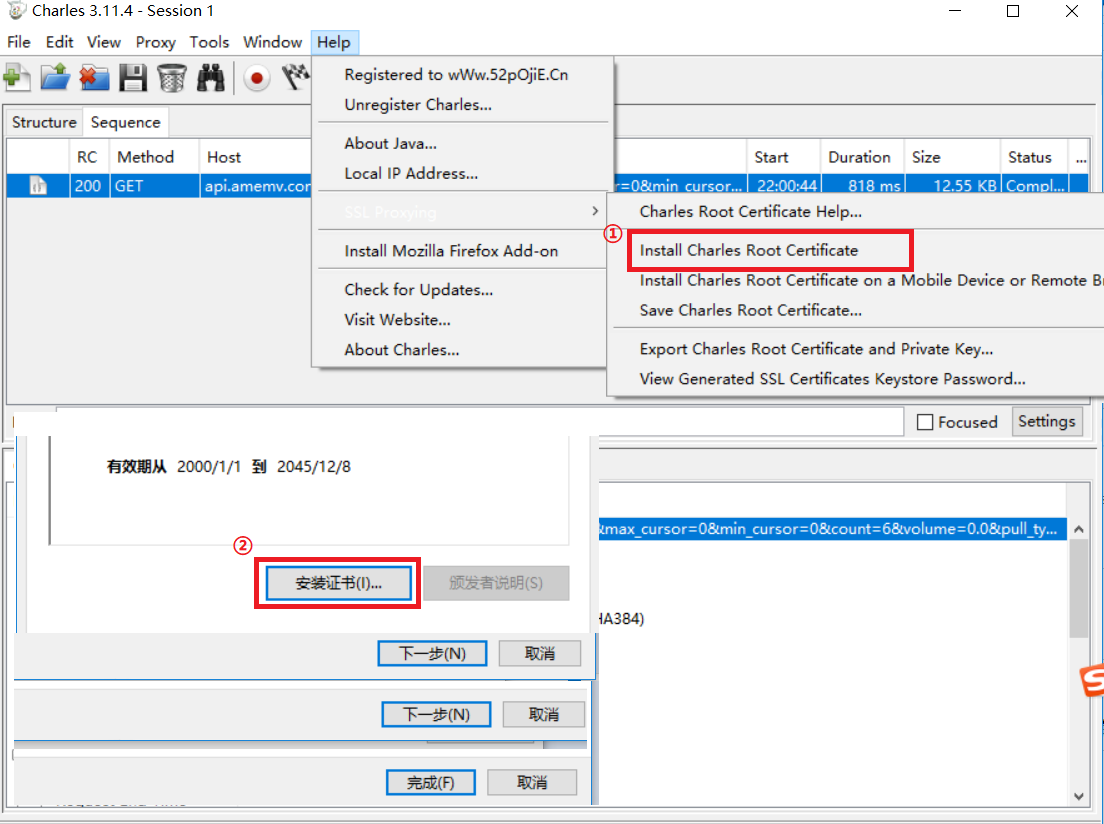Click the New Session toolbar icon
Viewport: 1104px width, 824px height.
tap(17, 77)
